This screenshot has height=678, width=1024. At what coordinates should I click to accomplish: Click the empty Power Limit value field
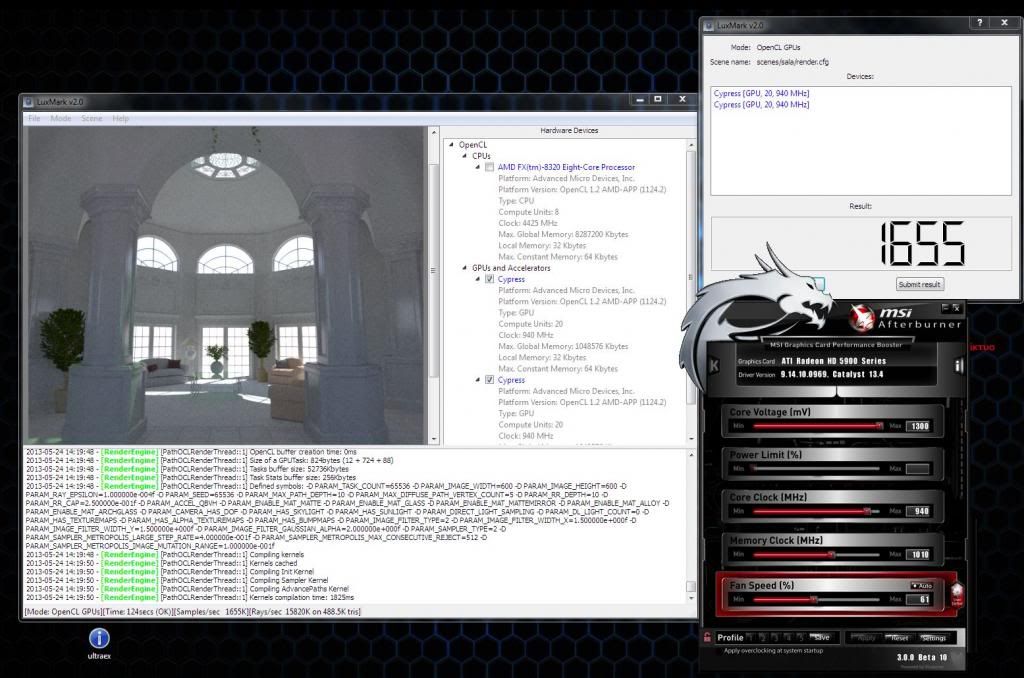click(x=918, y=468)
